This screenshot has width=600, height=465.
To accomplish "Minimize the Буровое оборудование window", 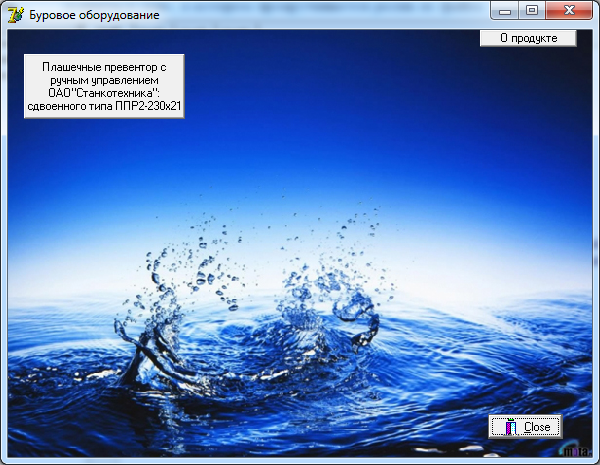I will (504, 11).
